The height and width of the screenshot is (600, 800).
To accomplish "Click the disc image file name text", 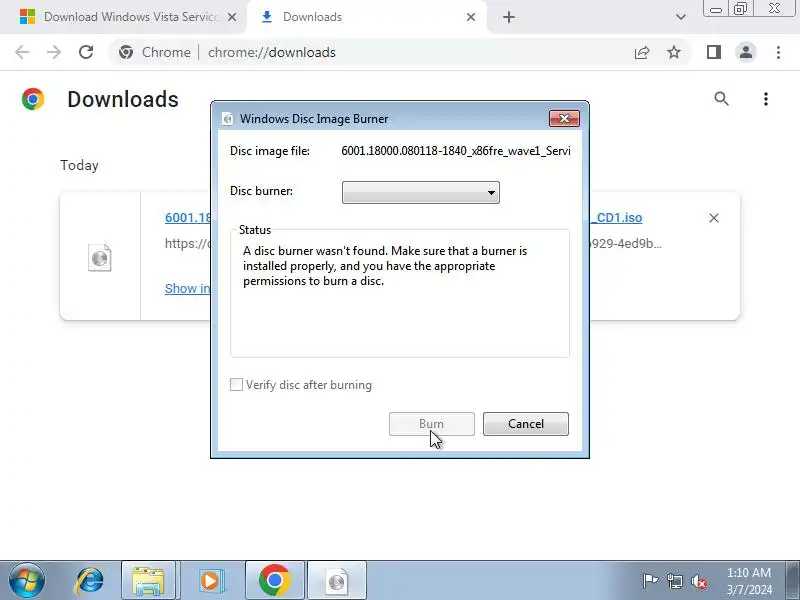I will 456,151.
